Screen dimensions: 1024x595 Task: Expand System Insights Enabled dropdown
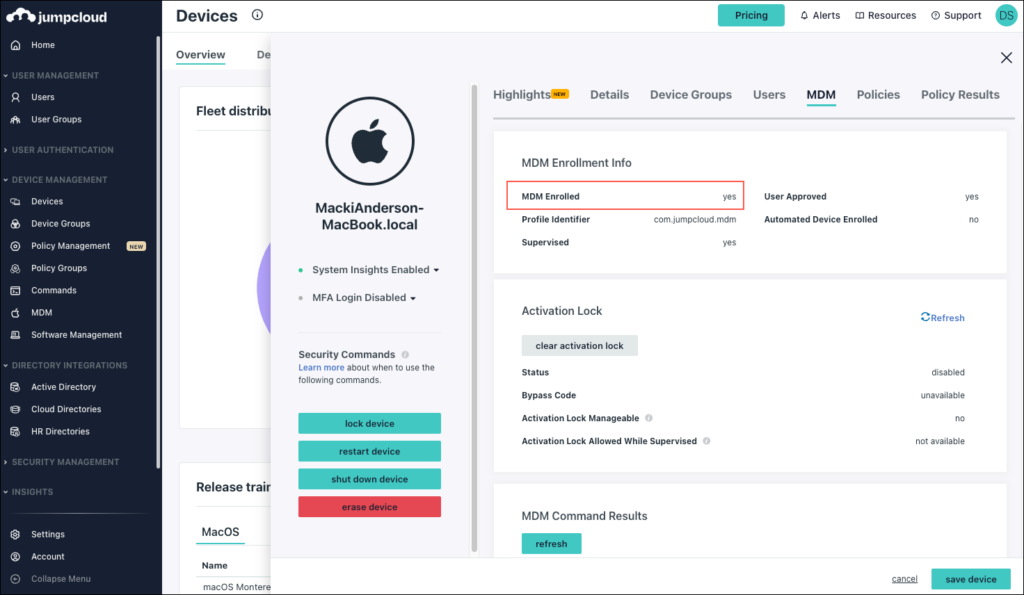436,270
